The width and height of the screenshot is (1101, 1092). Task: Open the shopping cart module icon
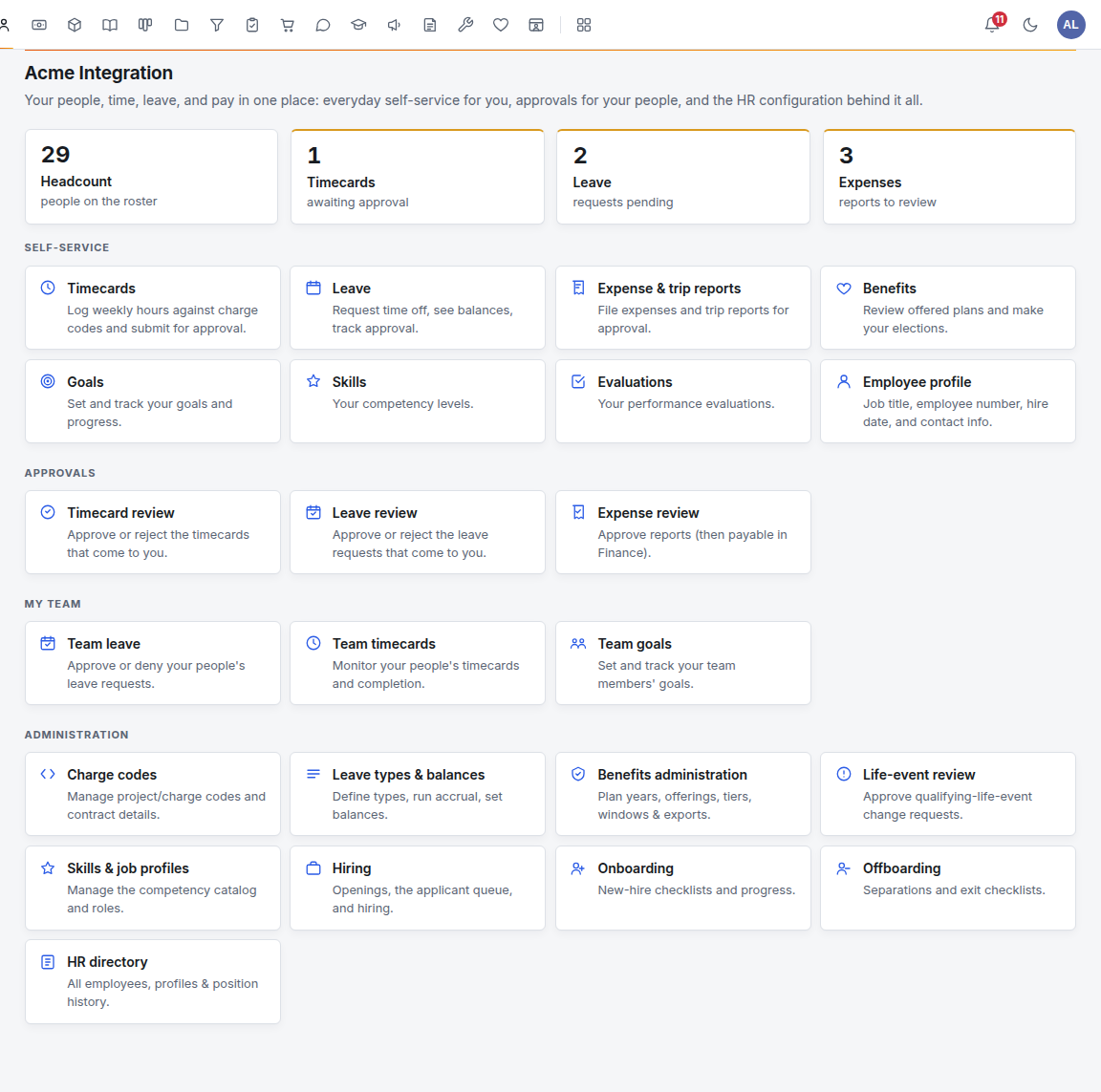(x=287, y=25)
